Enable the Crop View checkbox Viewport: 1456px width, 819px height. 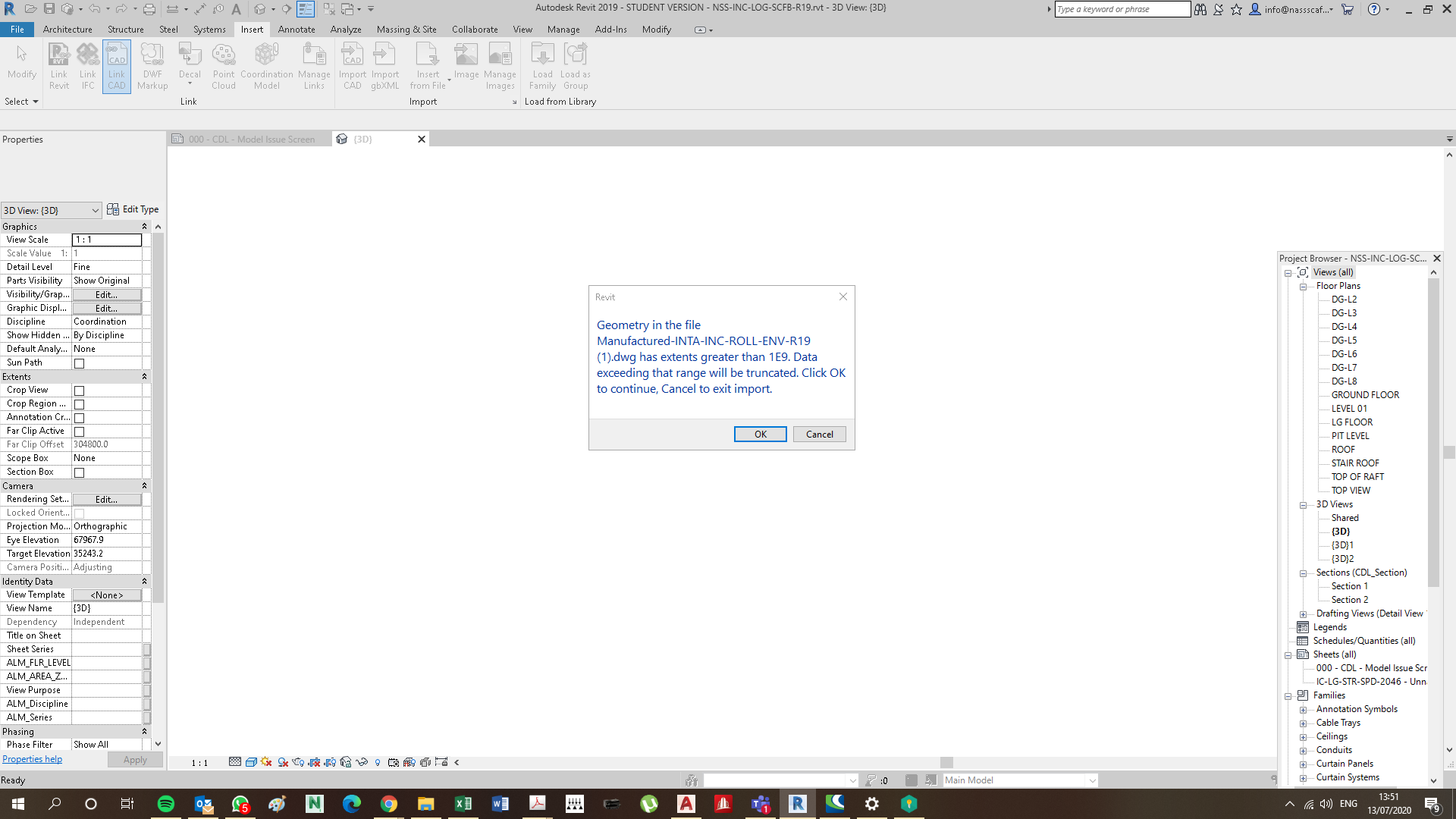(x=79, y=390)
